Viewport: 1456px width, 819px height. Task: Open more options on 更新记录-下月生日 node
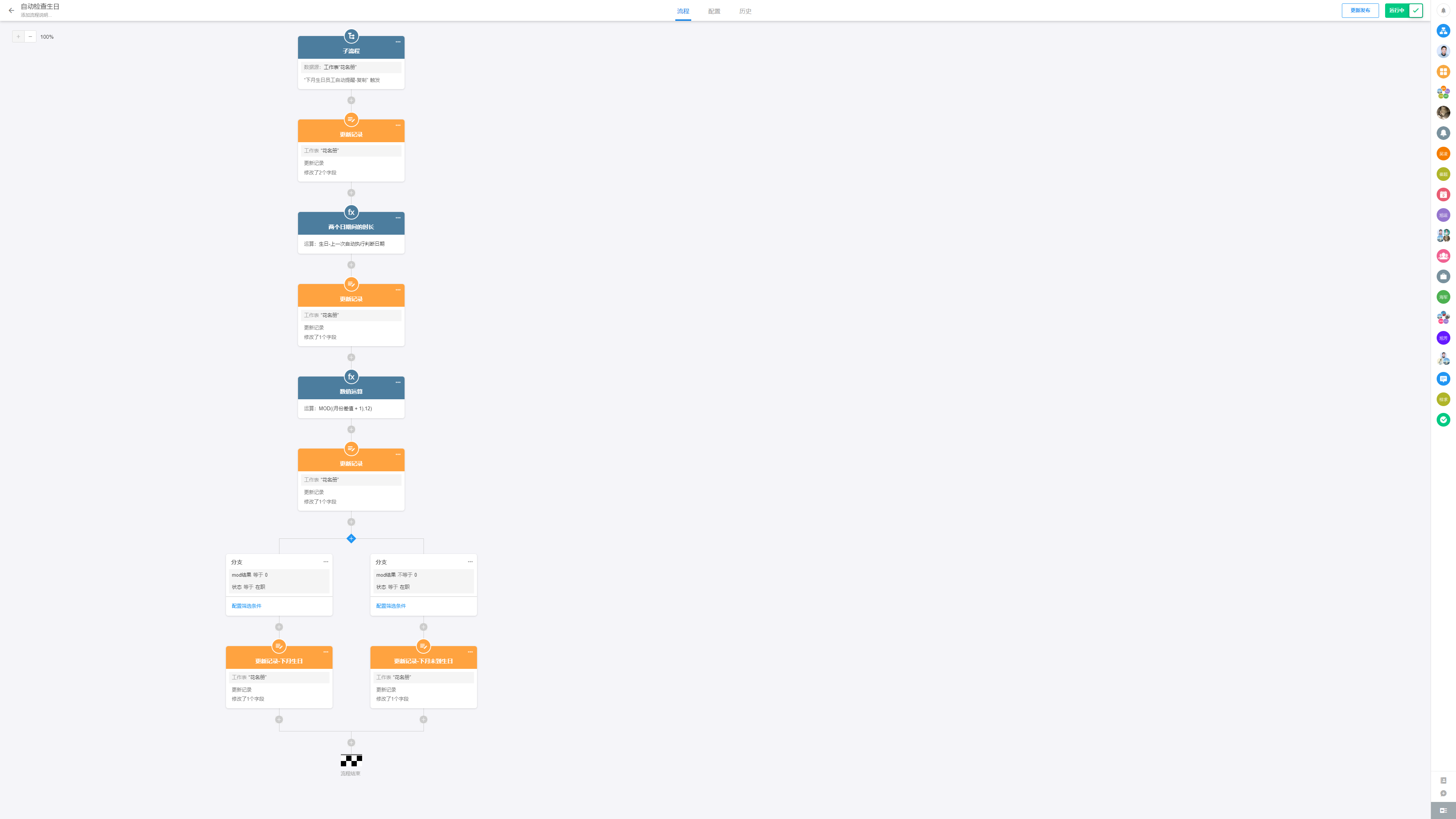coord(326,652)
